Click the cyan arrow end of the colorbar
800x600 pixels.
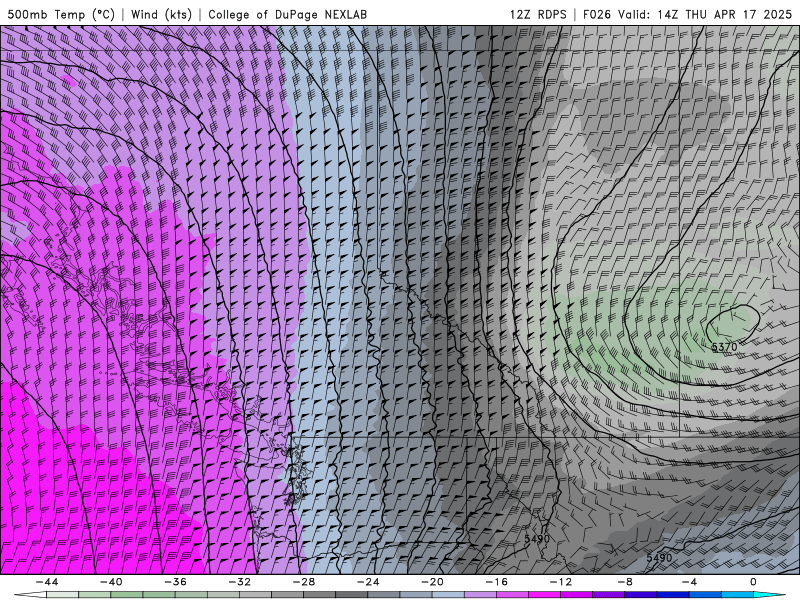click(x=770, y=595)
